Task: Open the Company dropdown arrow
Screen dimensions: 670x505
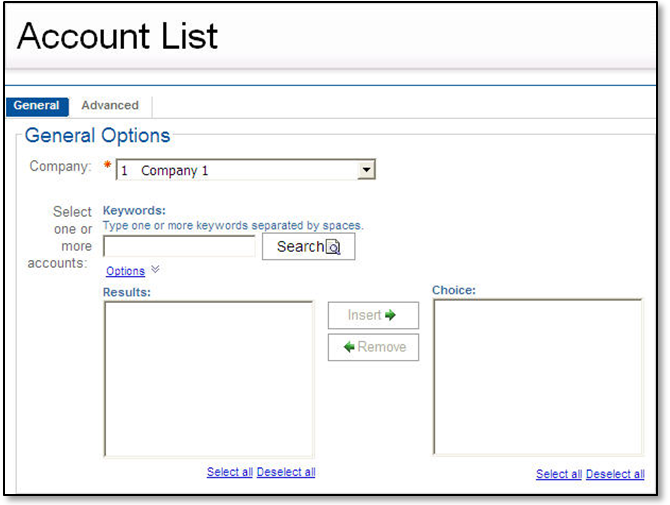Action: click(x=366, y=170)
